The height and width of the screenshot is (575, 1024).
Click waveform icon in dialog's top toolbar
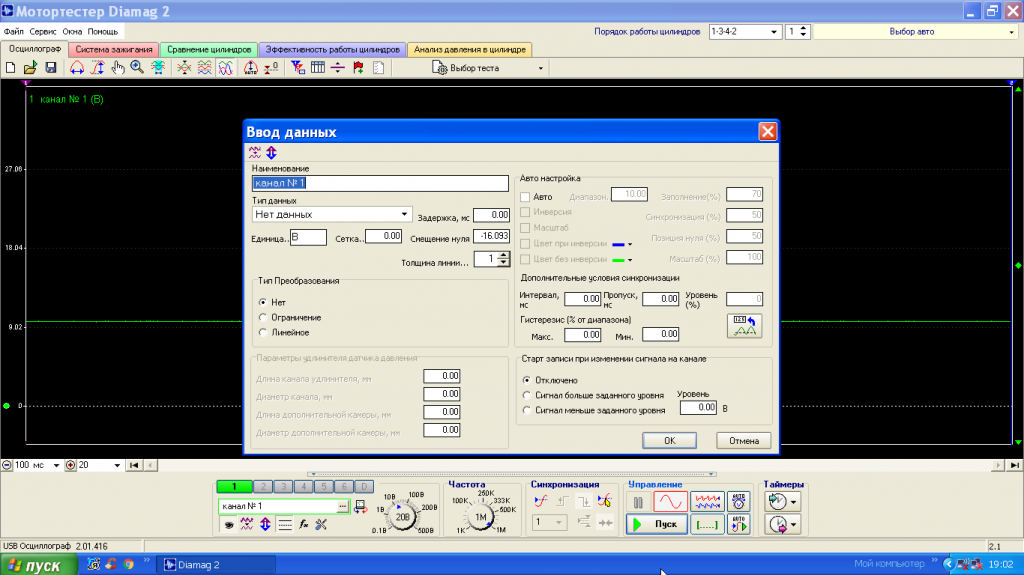[x=255, y=152]
